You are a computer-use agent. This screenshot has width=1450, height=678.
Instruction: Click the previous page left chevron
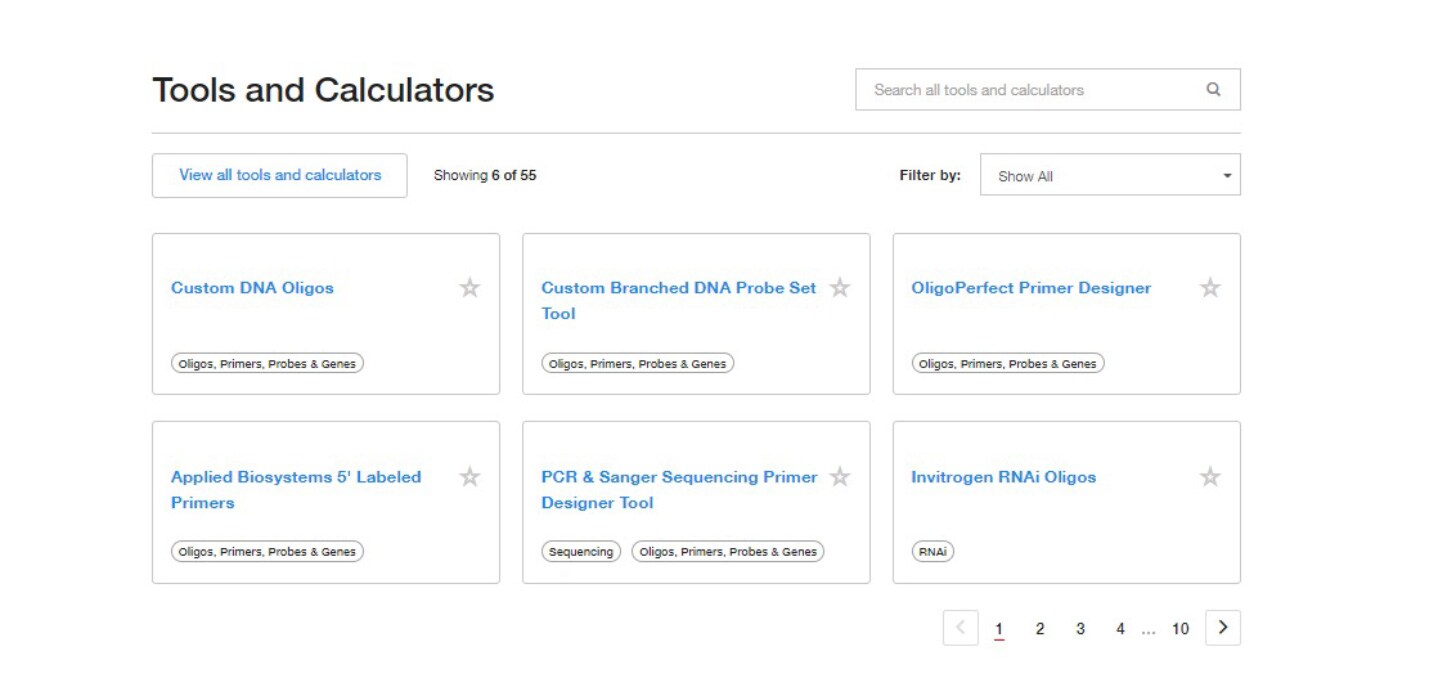[960, 628]
